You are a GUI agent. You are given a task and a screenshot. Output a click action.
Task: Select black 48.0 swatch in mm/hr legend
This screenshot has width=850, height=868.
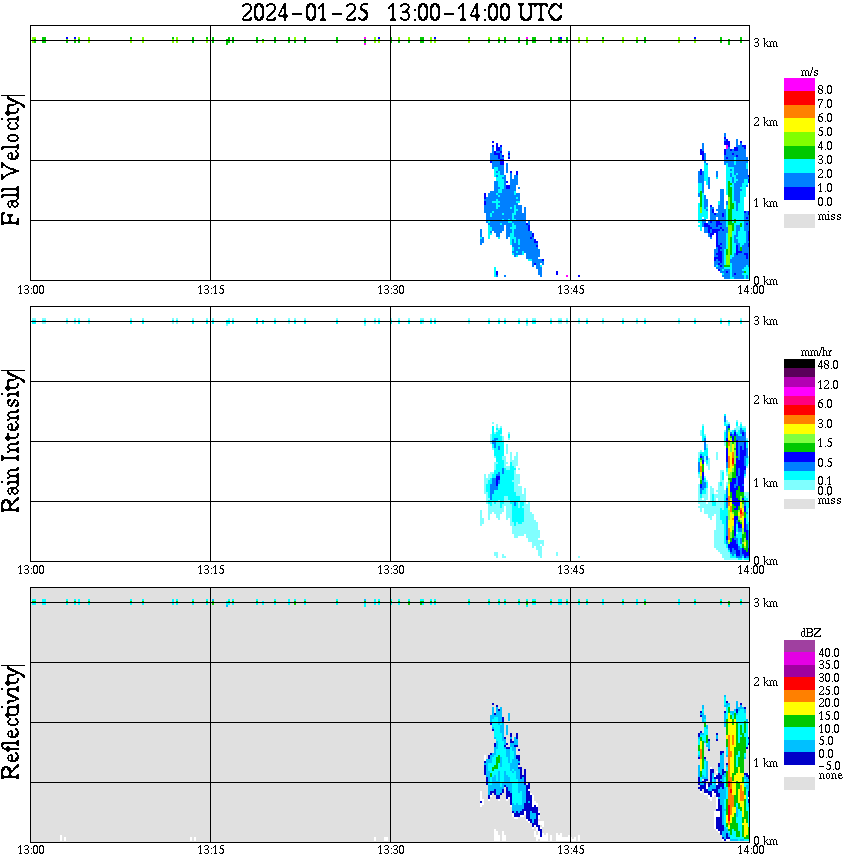tap(799, 364)
